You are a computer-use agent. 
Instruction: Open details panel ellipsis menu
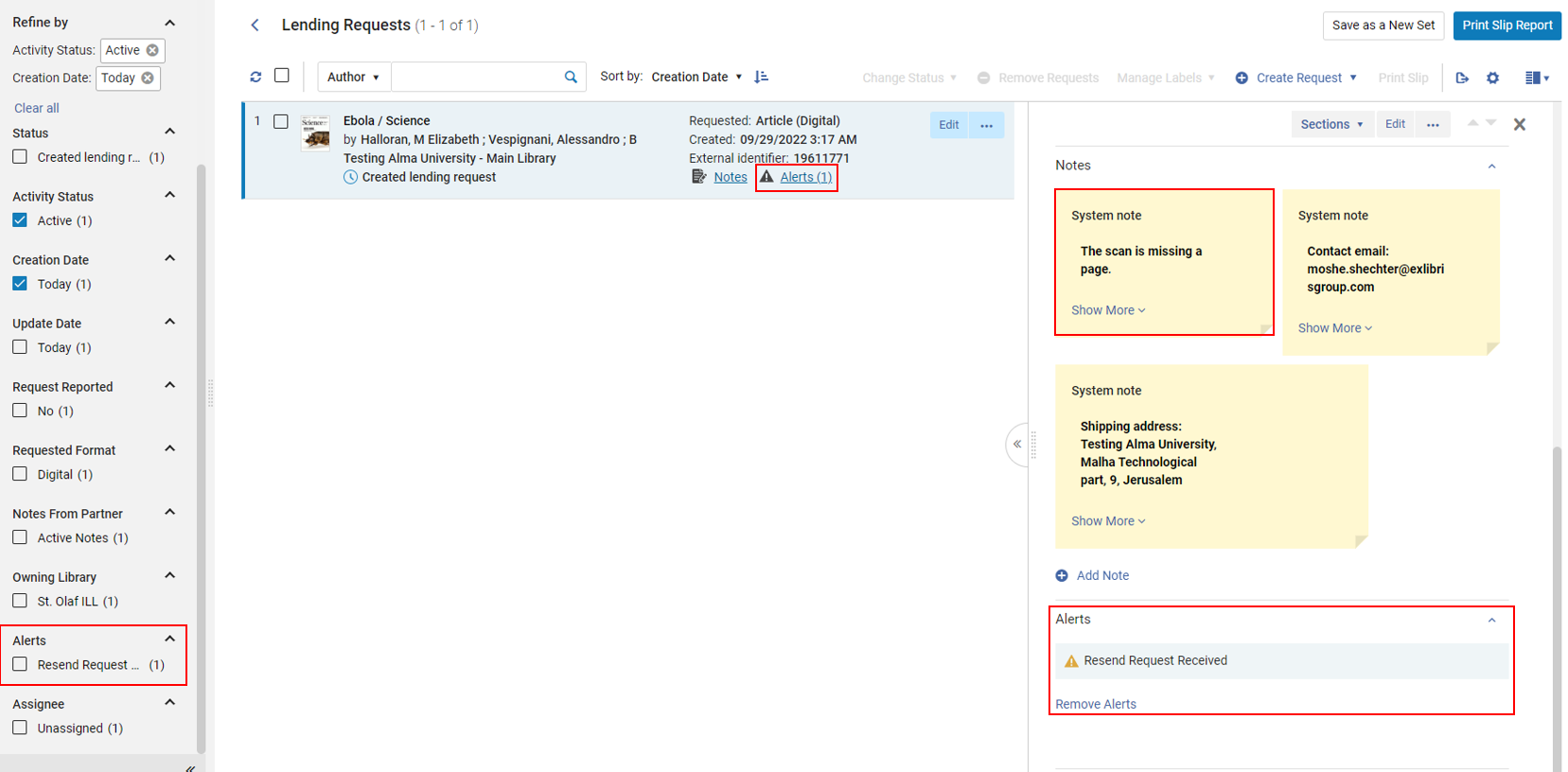(x=1433, y=124)
